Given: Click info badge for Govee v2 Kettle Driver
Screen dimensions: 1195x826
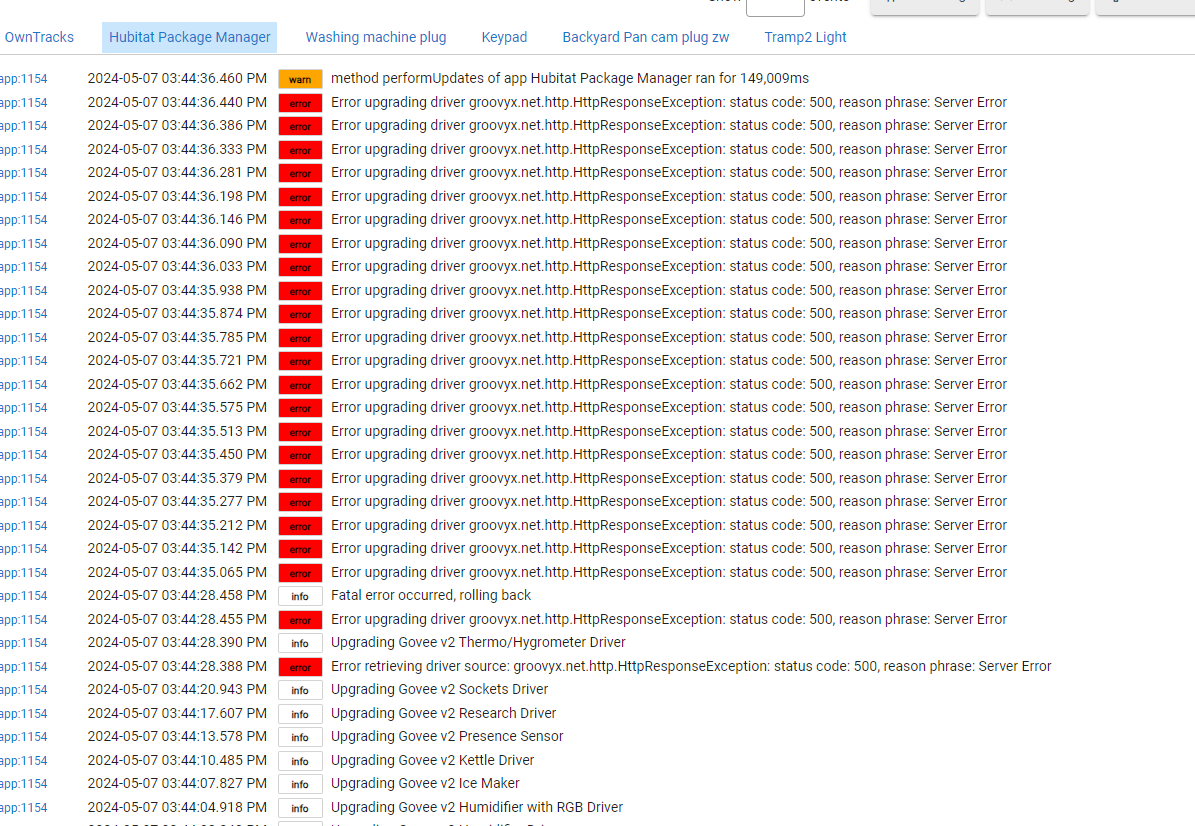Looking at the screenshot, I should (300, 761).
